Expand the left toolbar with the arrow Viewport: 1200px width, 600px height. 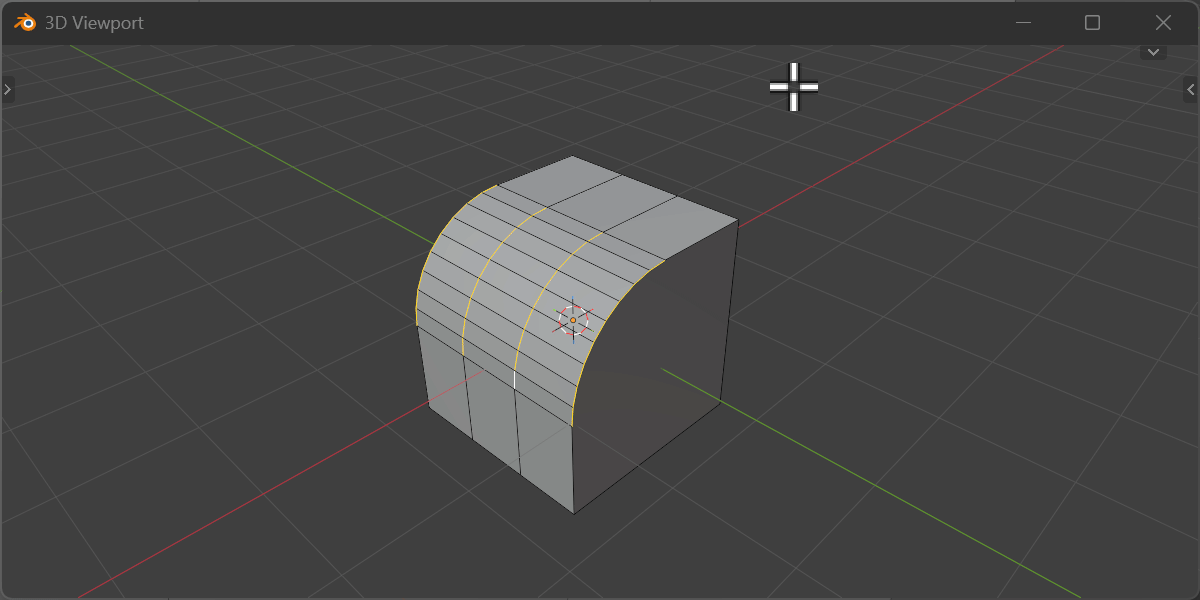7,90
